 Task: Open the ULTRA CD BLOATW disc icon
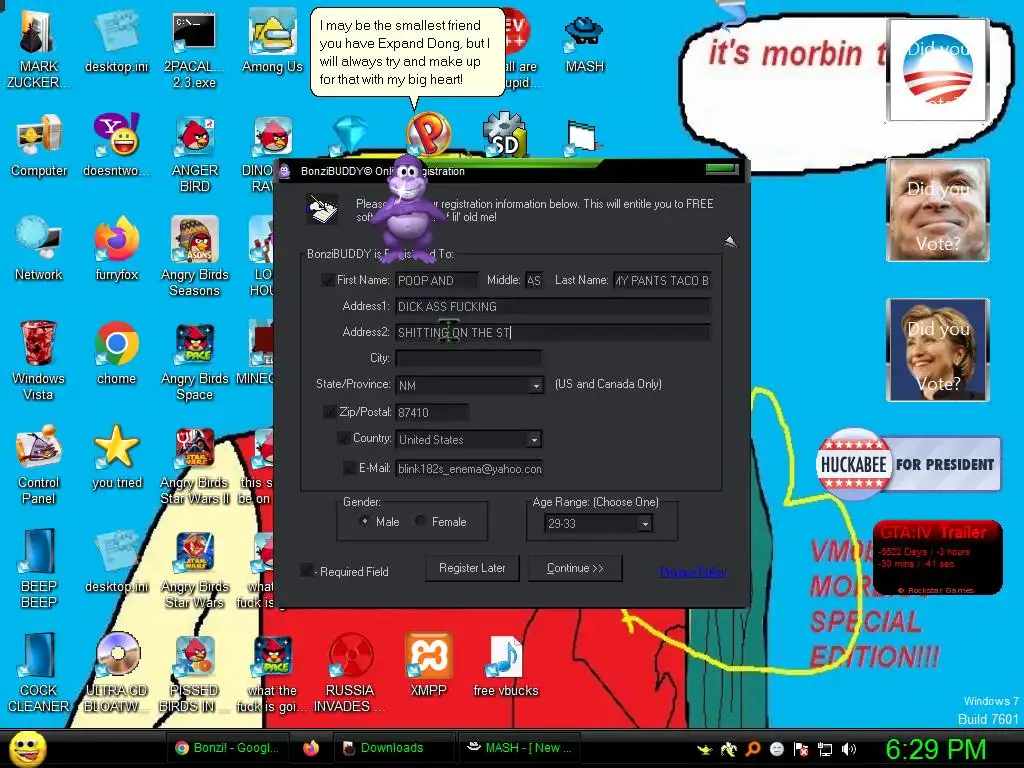[116, 673]
